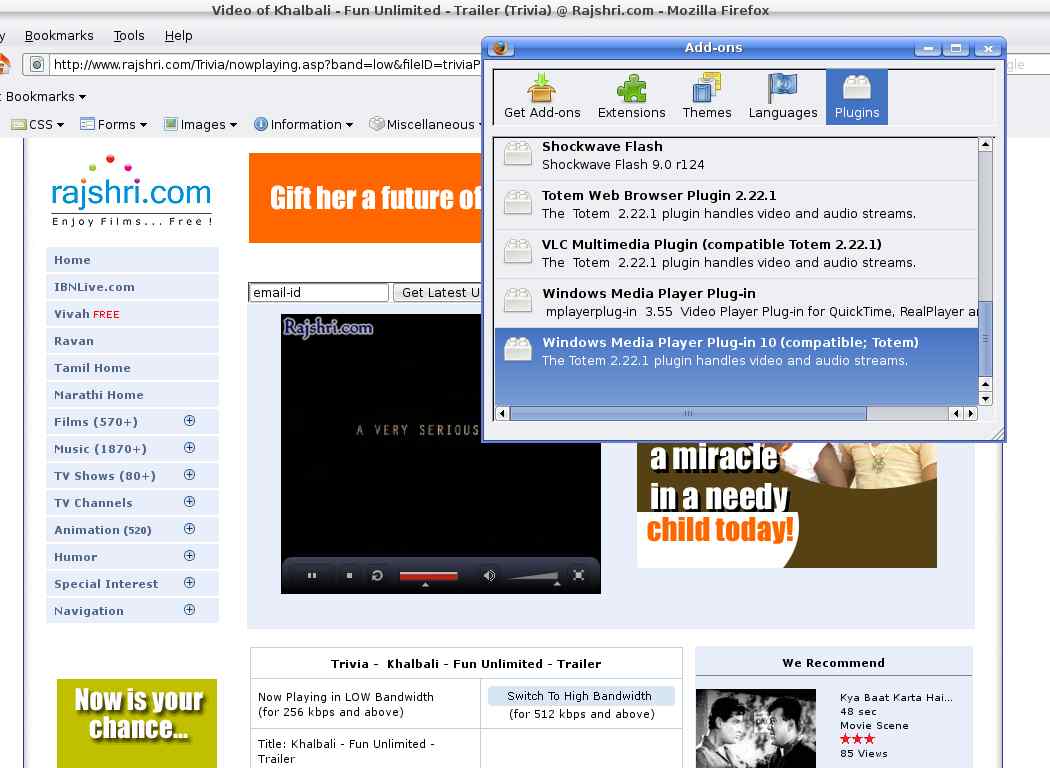Click the video volume slider
1050x768 pixels.
coord(532,576)
